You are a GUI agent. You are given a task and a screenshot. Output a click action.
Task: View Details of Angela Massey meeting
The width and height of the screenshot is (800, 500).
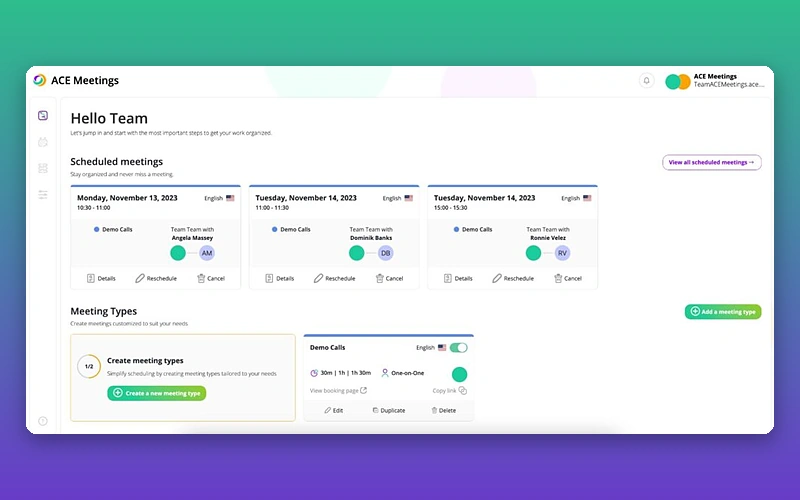101,279
